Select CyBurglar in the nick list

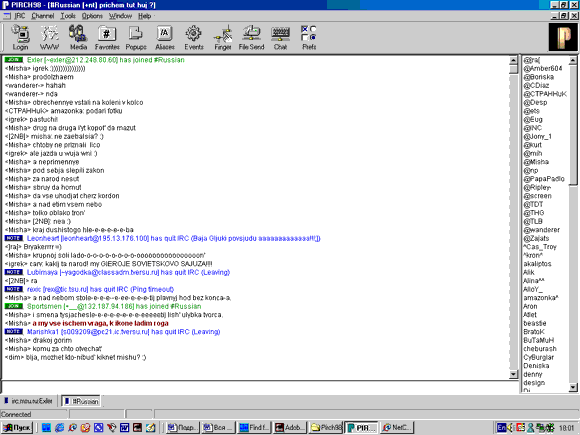click(x=539, y=358)
